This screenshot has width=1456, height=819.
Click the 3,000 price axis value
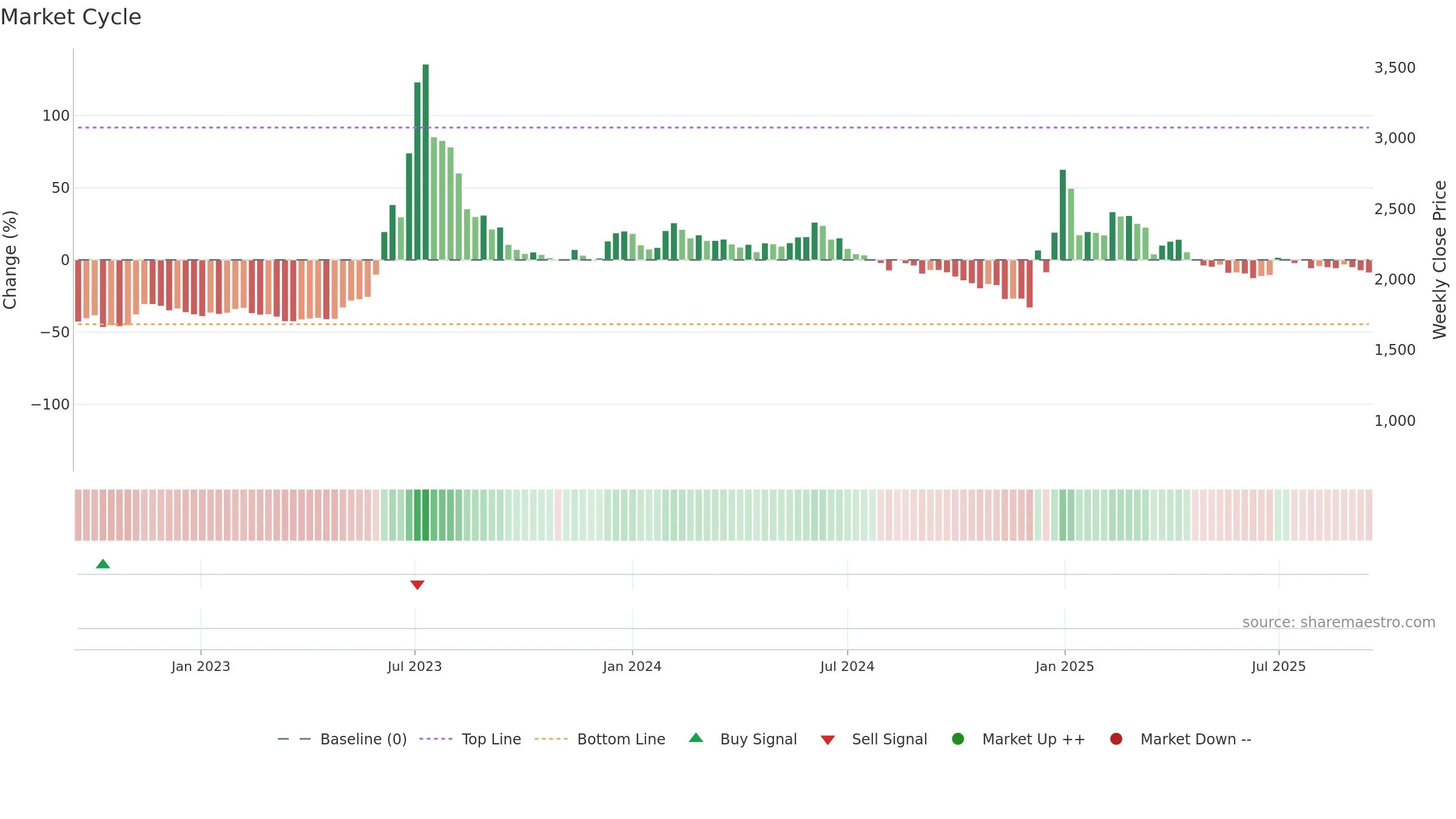pos(1395,138)
